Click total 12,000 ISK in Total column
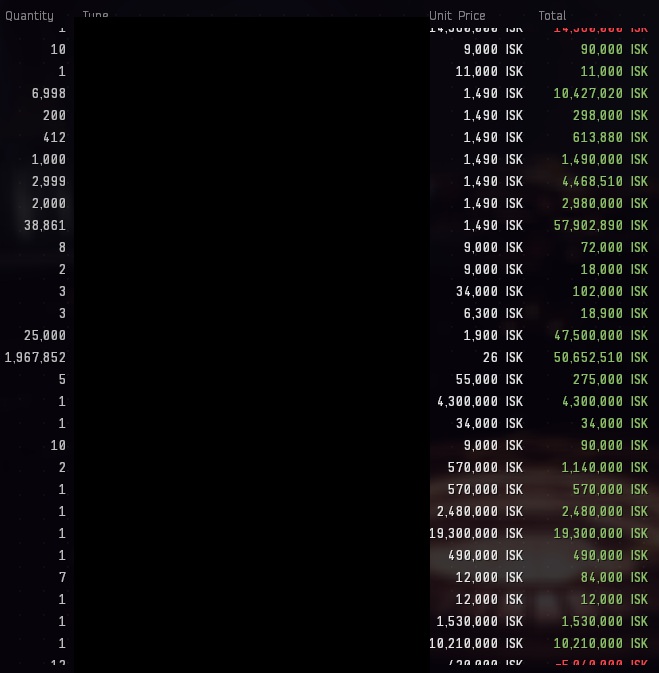 [614, 599]
